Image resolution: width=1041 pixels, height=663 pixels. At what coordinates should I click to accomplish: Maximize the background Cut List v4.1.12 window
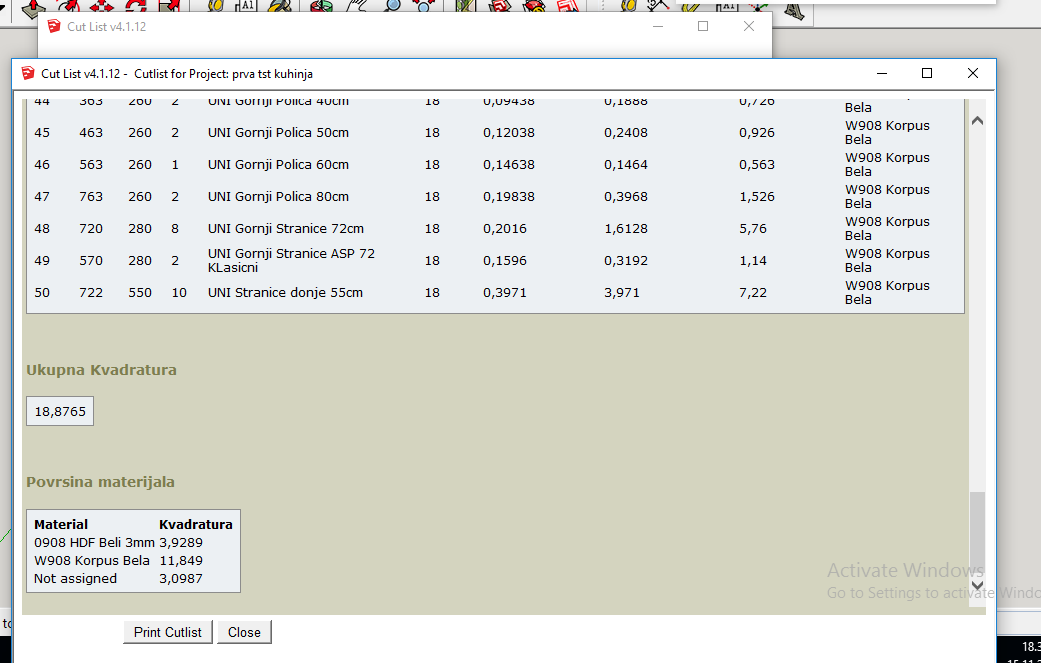pyautogui.click(x=703, y=26)
